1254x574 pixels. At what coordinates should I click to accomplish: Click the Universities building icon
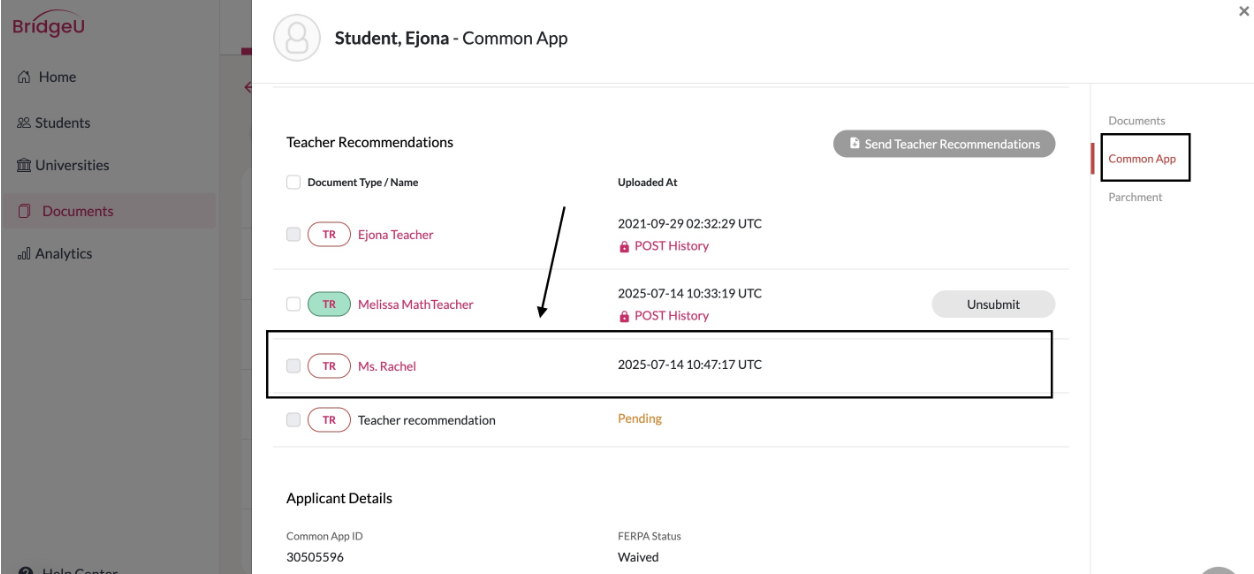tap(25, 165)
